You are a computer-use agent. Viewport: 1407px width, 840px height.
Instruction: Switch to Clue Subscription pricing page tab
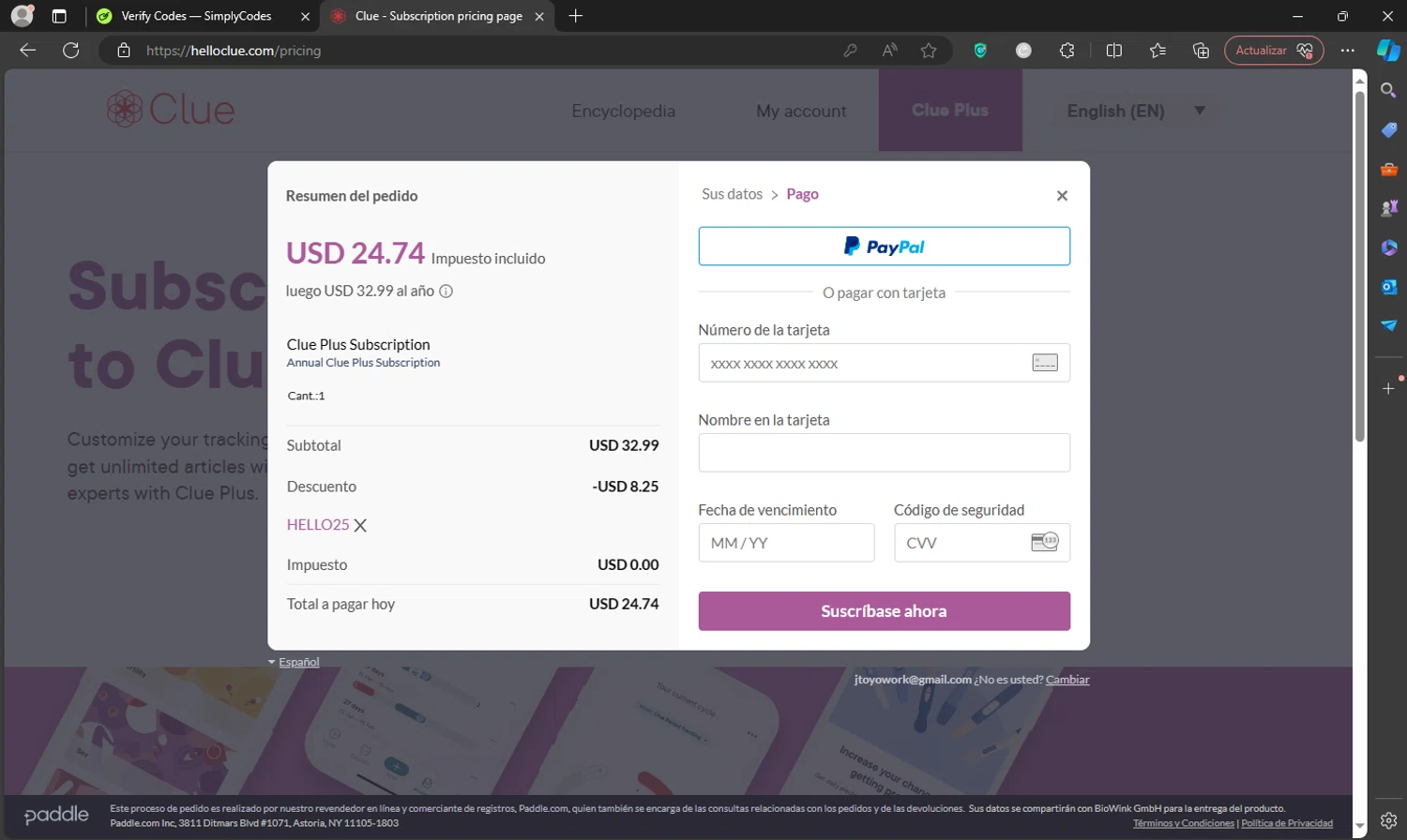pos(438,16)
